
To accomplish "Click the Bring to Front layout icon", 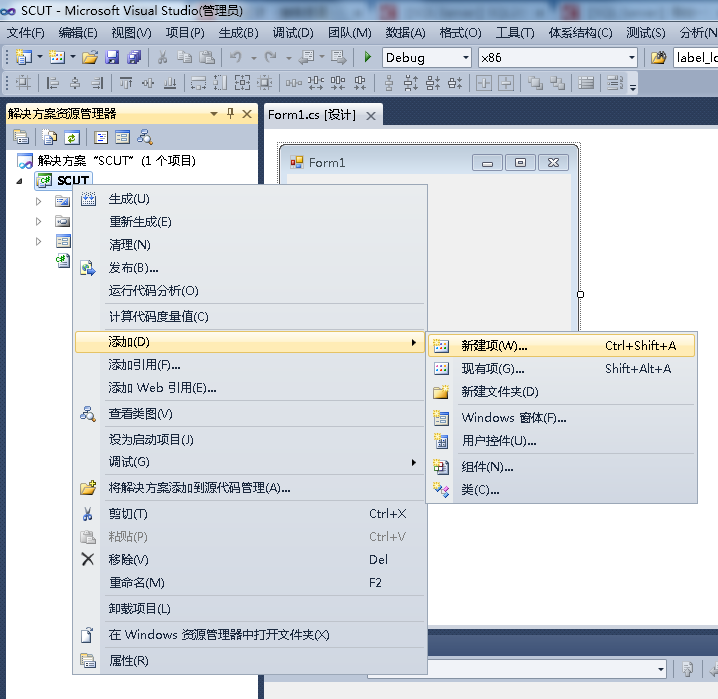I will coord(535,83).
